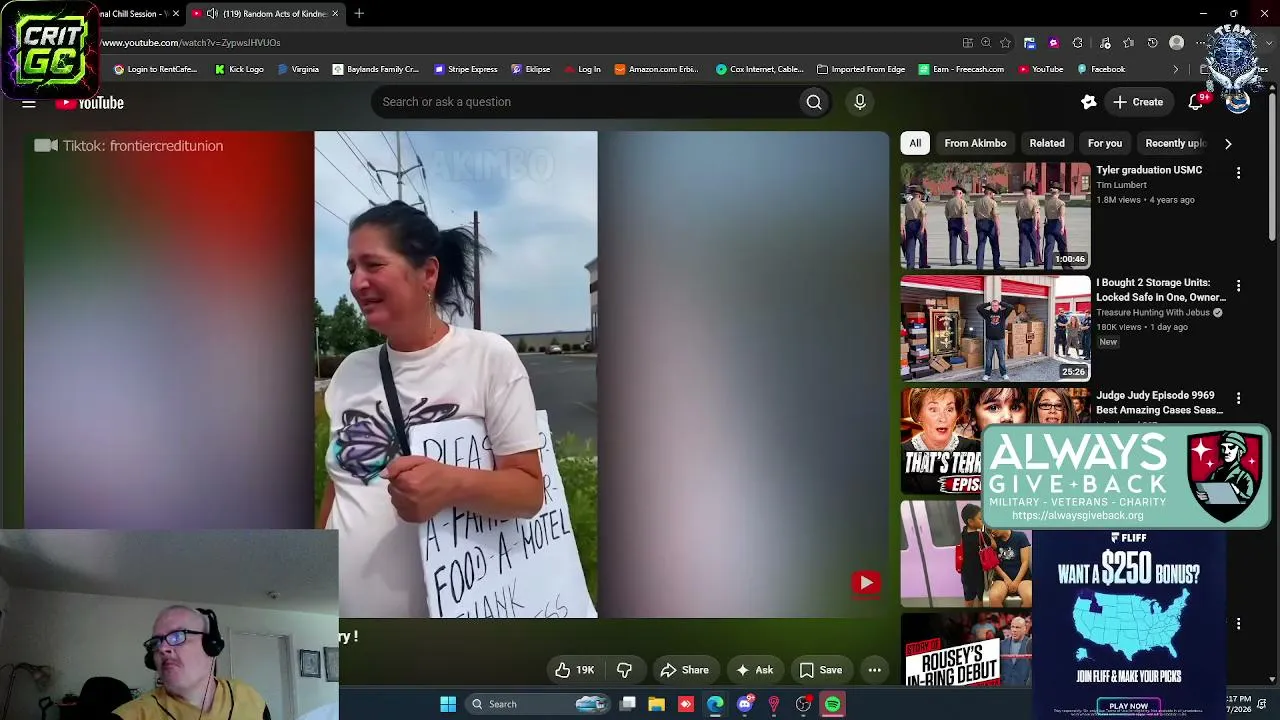The height and width of the screenshot is (720, 1280).
Task: Open the Login to RentCafe bookmark
Action: coord(155,69)
